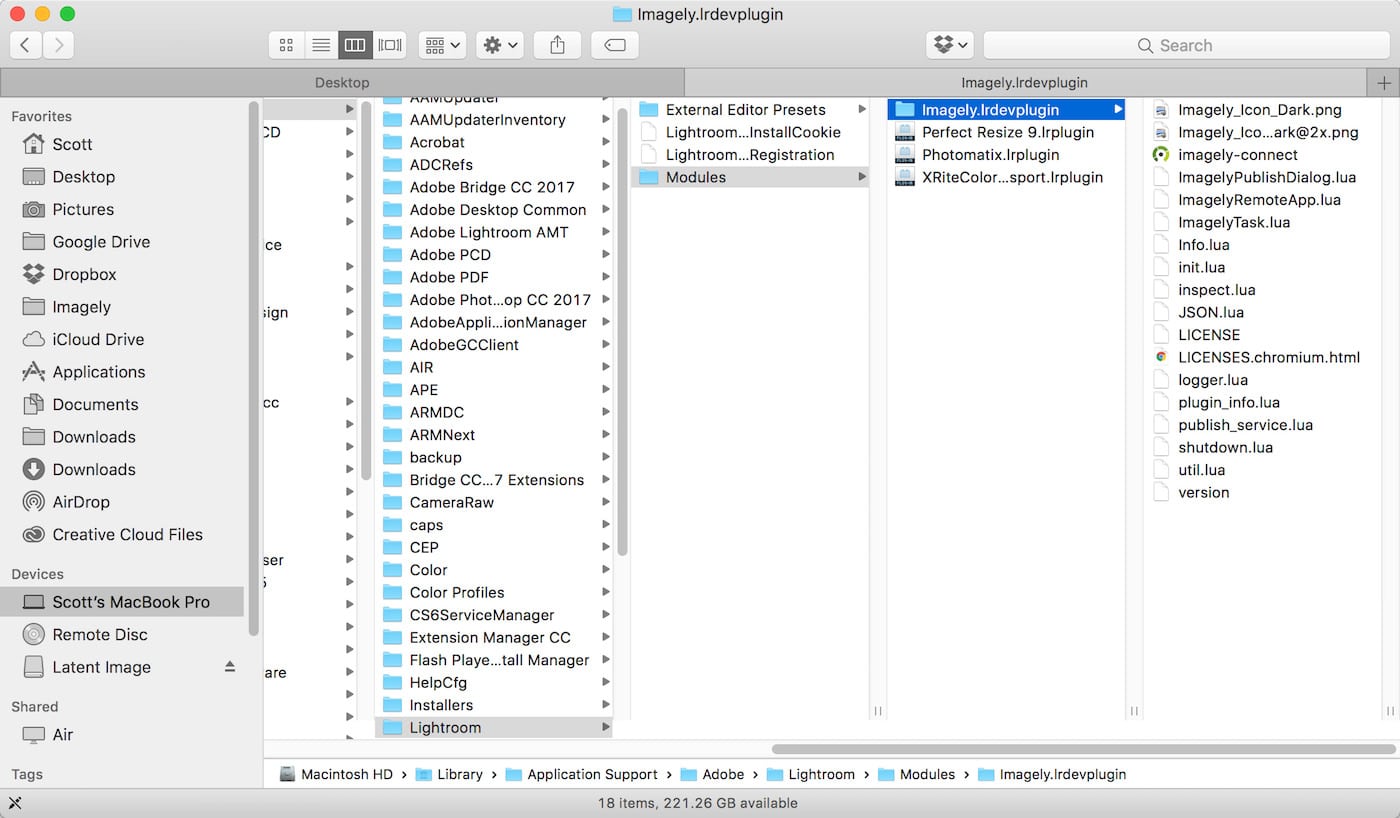Click Adobe in the path bar

[712, 774]
